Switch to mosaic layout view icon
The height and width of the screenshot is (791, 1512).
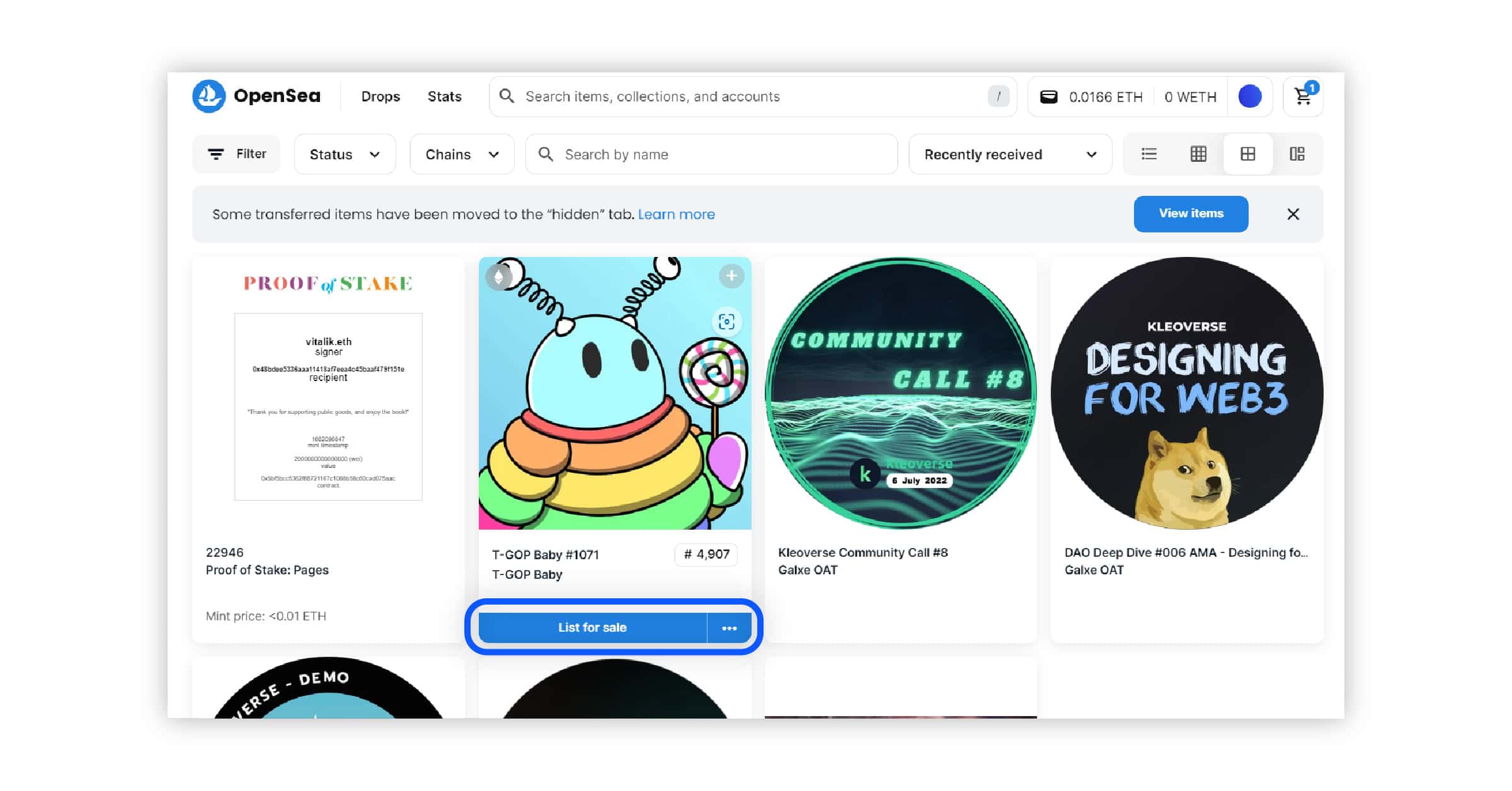[1297, 154]
